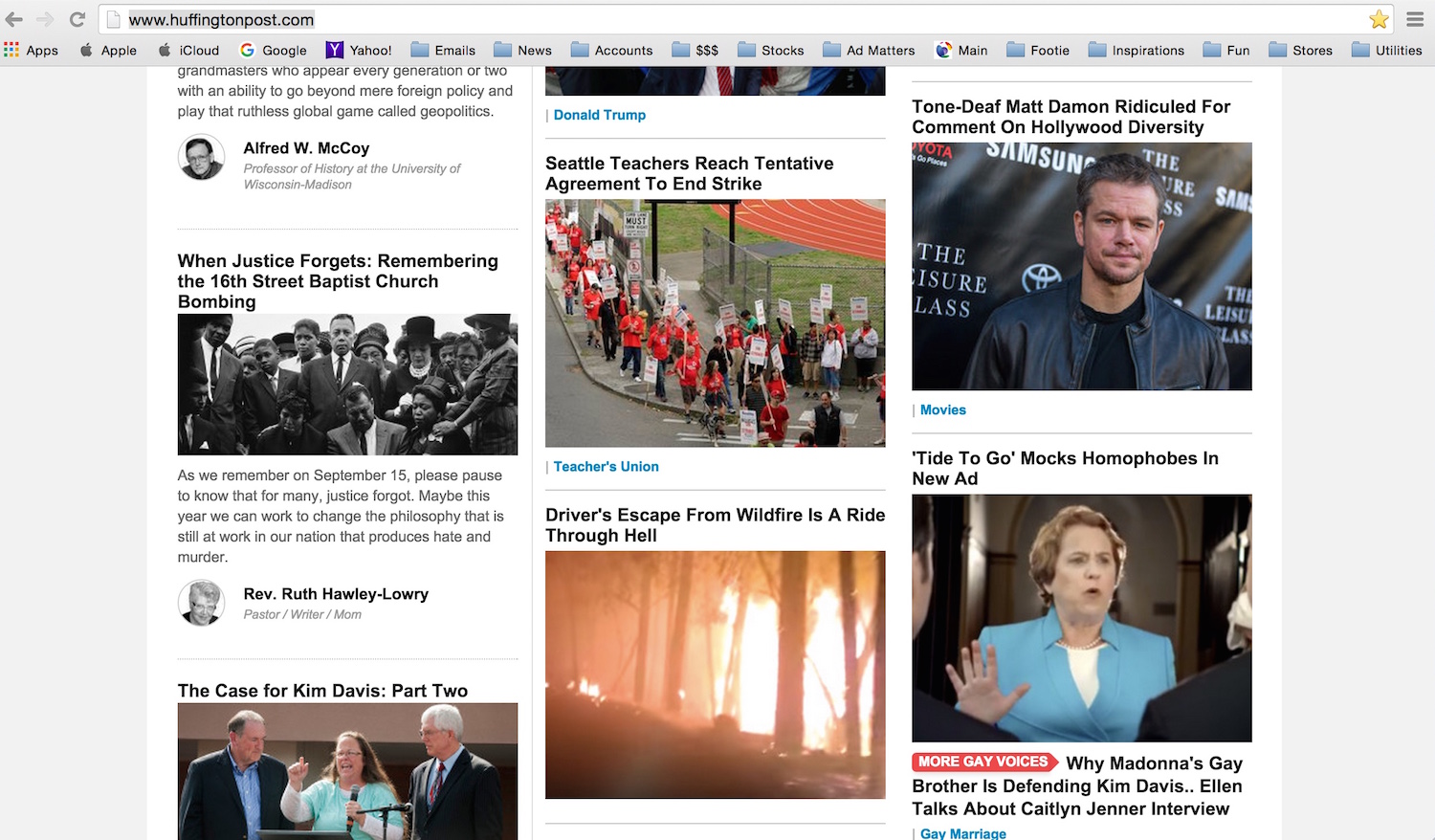The height and width of the screenshot is (840, 1435).
Task: Open the Donald Trump topic link
Action: (x=600, y=115)
